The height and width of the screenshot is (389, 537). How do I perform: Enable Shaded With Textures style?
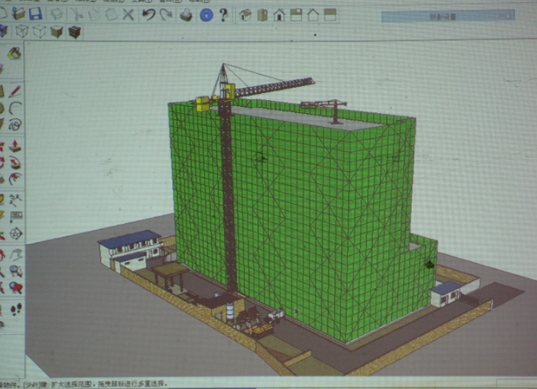(x=74, y=32)
